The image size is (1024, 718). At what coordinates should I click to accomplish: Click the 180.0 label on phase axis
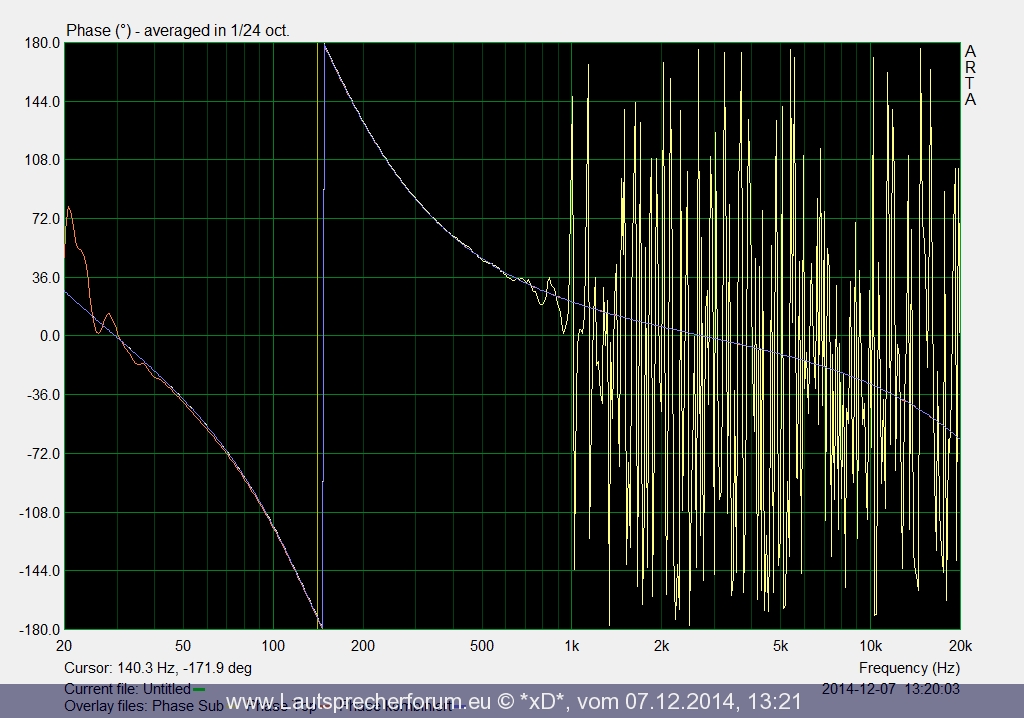coord(41,44)
